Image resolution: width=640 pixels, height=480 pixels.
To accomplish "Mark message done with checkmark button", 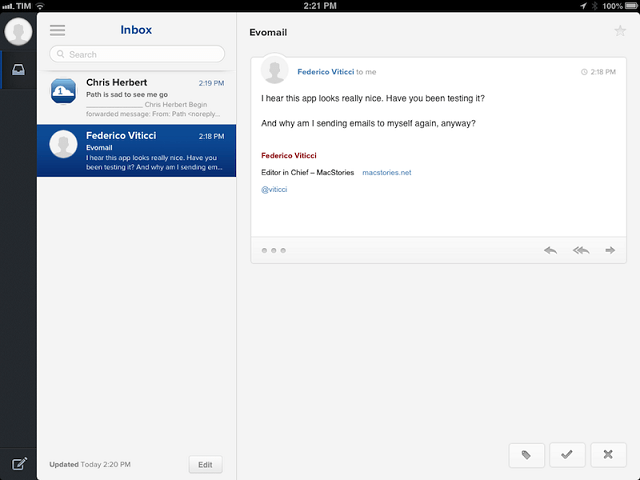I will tap(567, 455).
